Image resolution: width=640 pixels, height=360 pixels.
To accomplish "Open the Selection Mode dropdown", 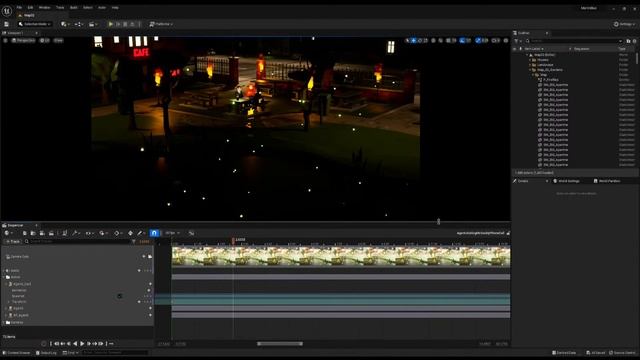I will [x=35, y=24].
